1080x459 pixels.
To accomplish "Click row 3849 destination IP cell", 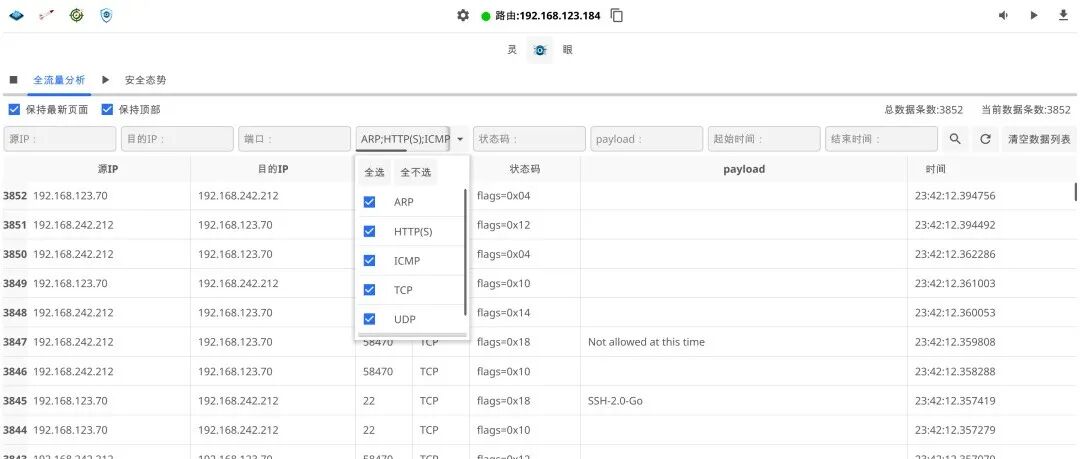I will click(238, 283).
